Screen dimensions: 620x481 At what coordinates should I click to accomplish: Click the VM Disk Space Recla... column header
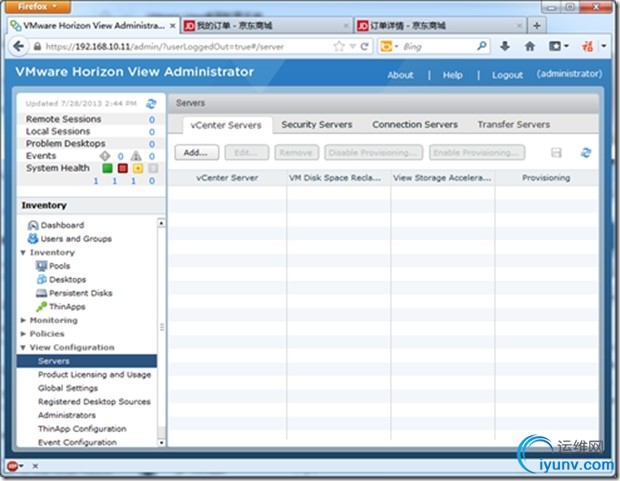338,178
